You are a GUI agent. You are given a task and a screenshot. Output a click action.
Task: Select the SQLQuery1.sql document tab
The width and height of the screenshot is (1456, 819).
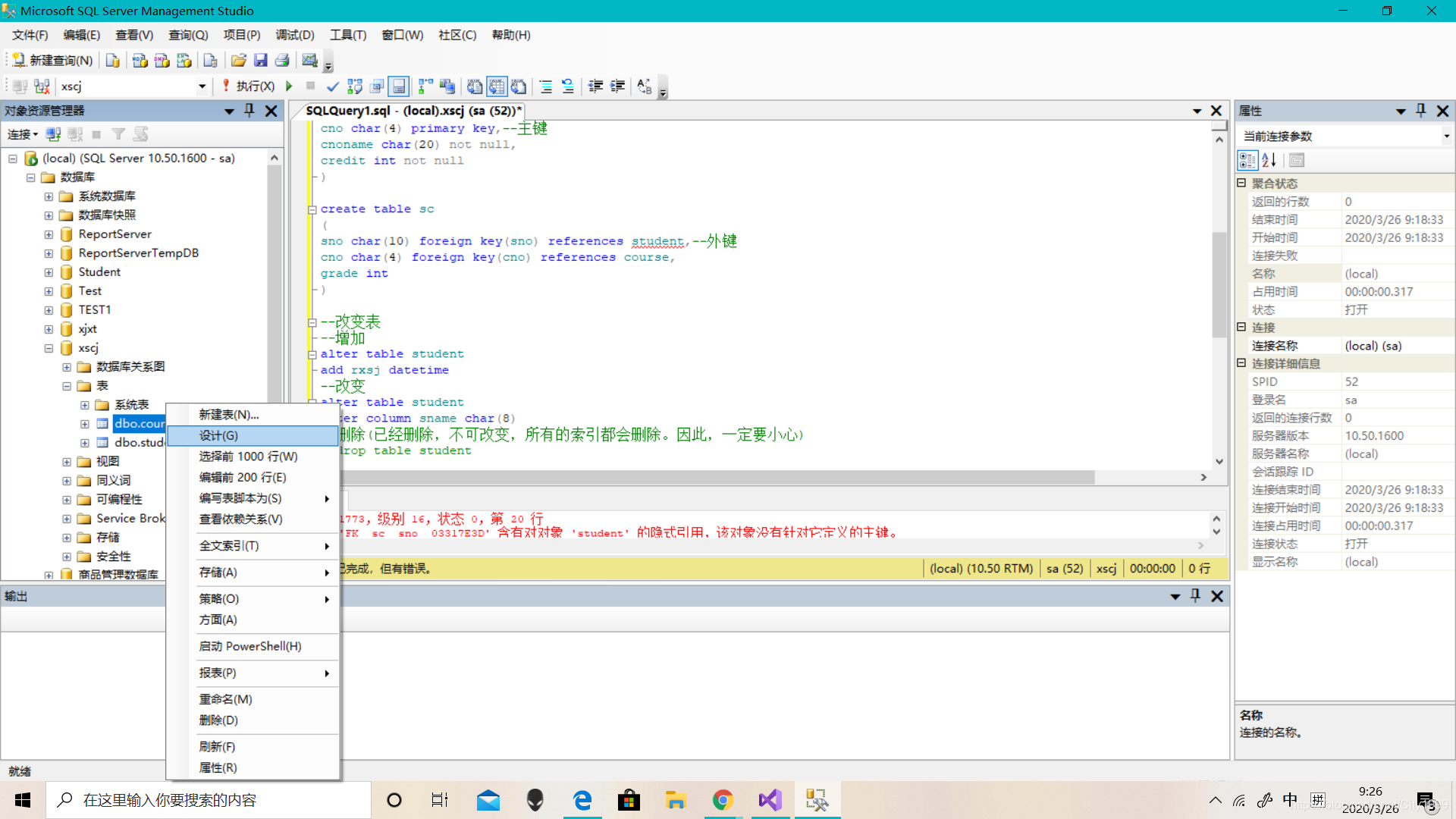click(413, 111)
